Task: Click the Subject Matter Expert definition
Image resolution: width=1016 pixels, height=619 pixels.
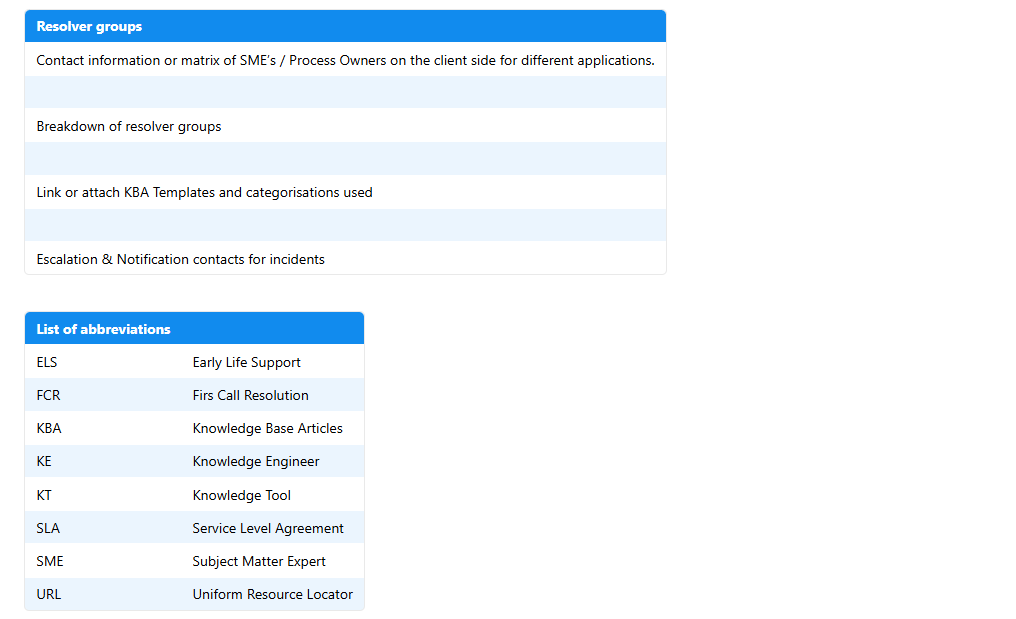Action: 259,561
